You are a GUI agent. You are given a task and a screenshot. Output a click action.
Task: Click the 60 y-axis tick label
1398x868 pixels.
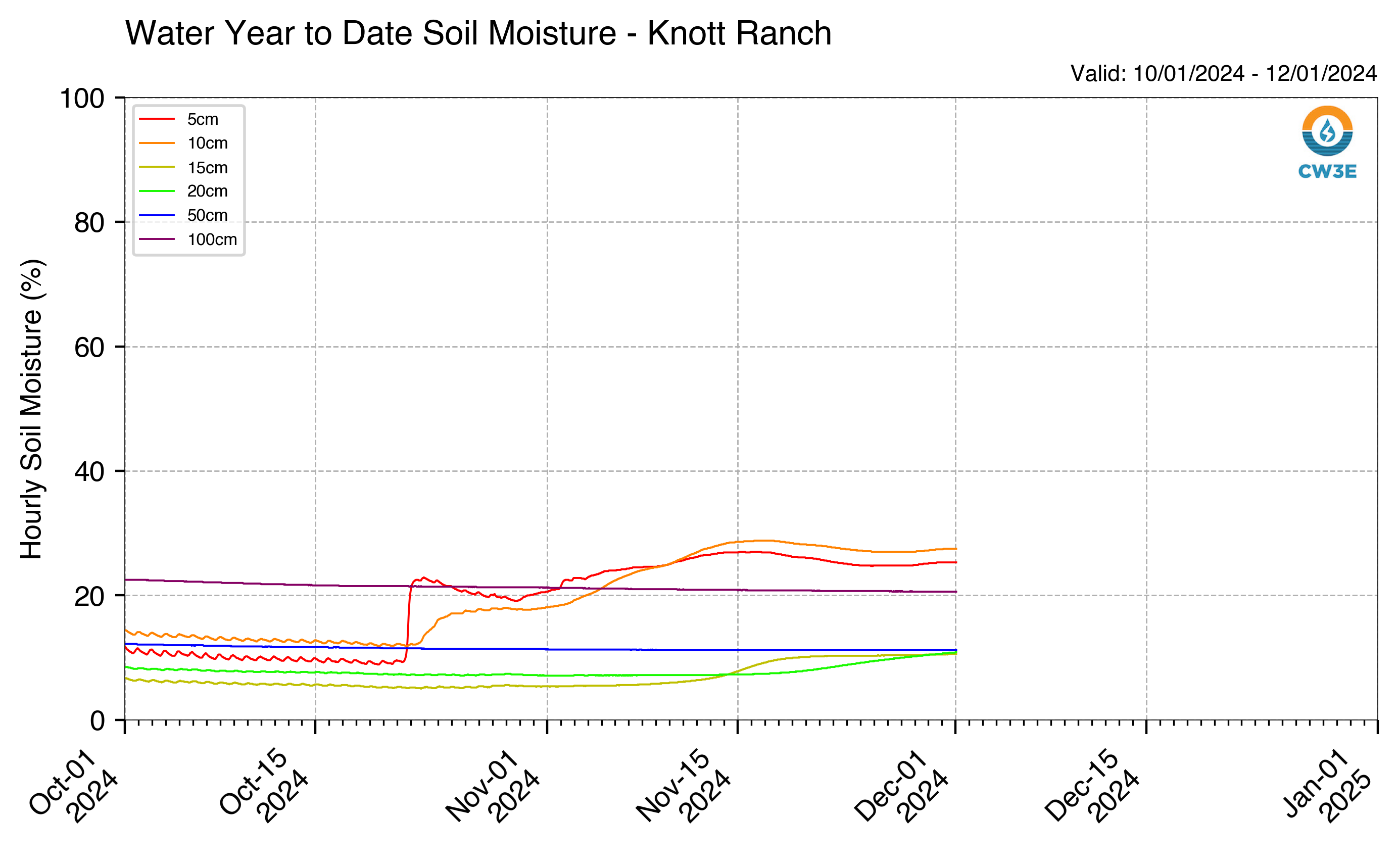point(89,347)
